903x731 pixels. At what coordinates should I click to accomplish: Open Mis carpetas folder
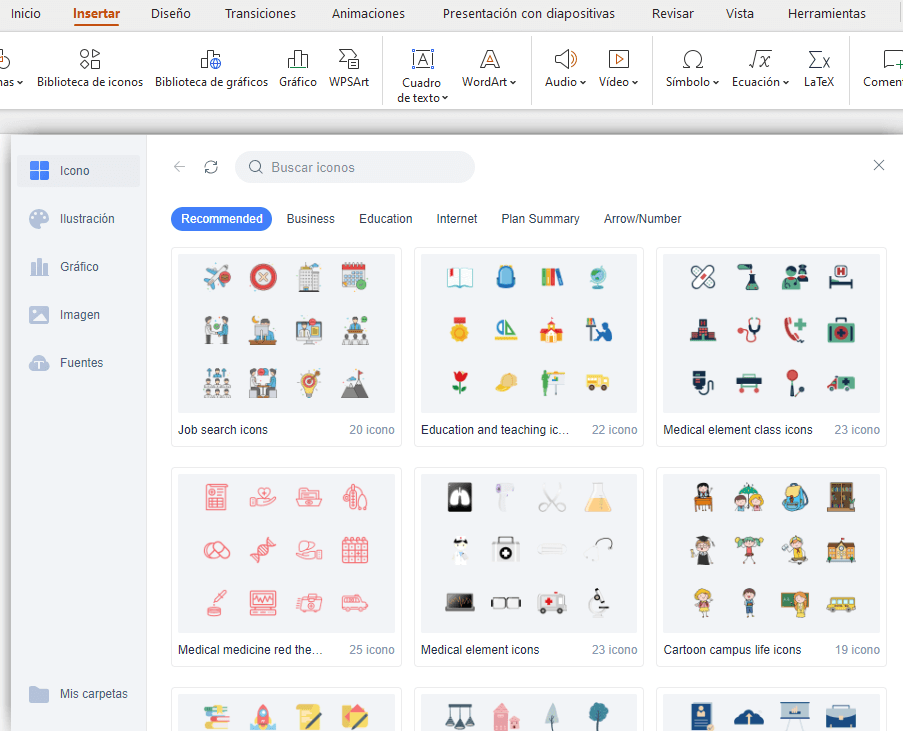coord(78,694)
